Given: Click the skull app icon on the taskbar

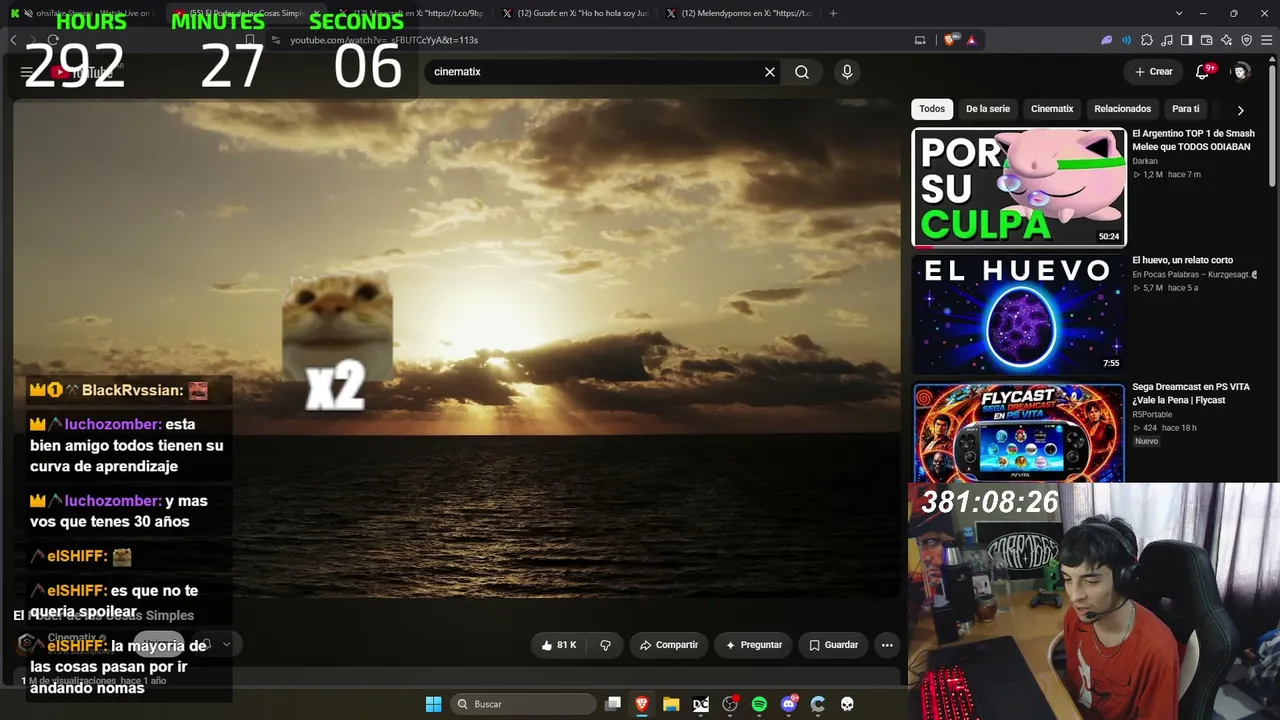Looking at the screenshot, I should [x=847, y=704].
